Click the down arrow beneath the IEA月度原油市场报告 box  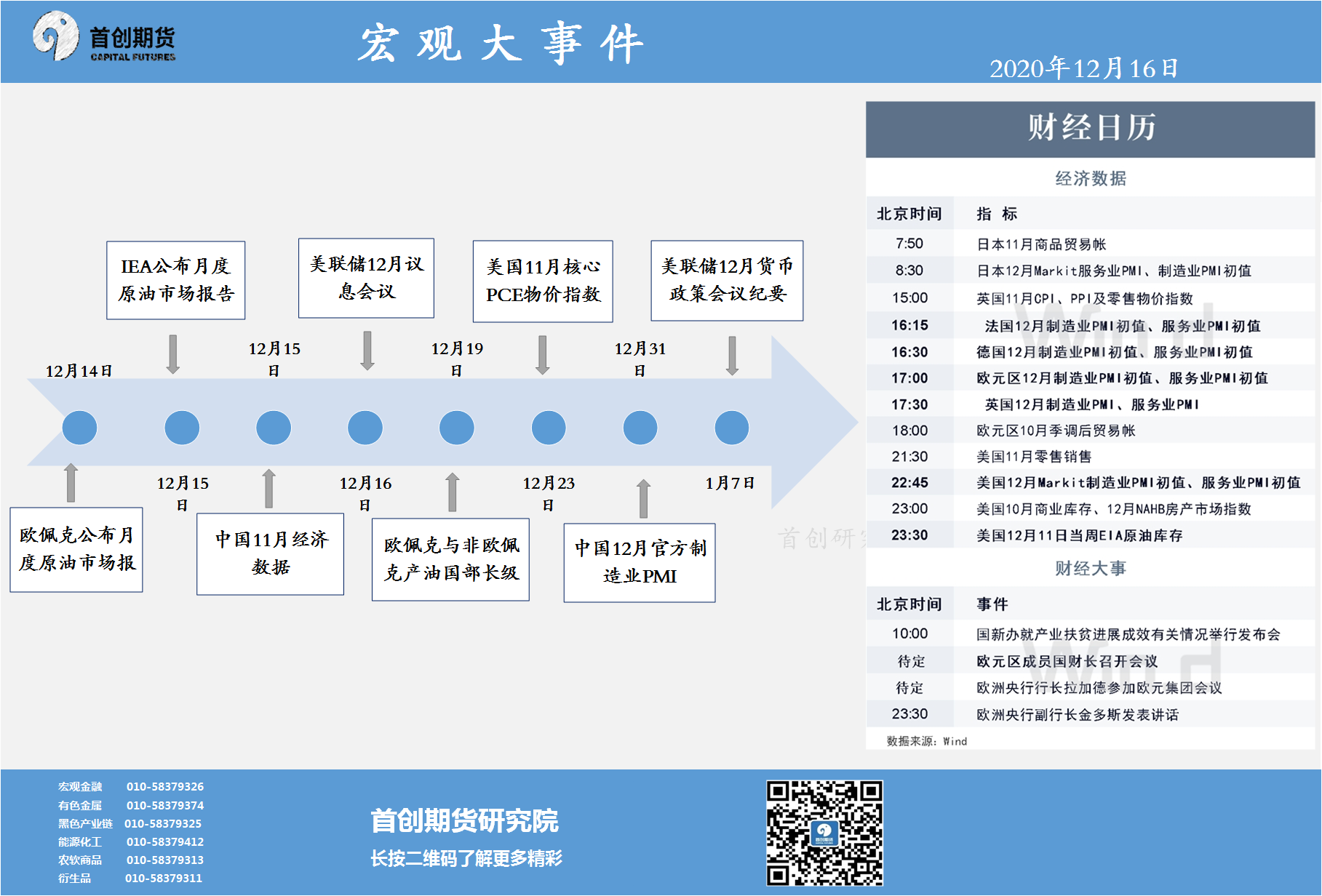point(173,354)
